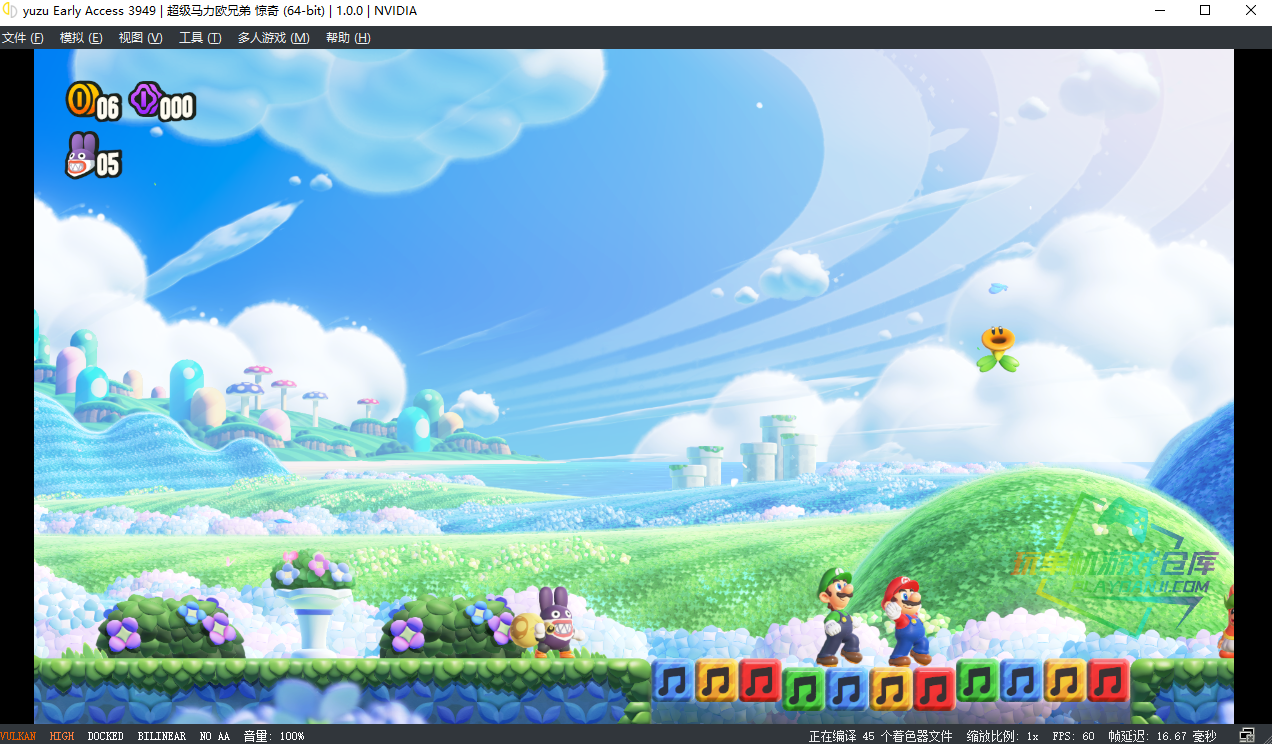Maximize the yuzu window
Image resolution: width=1272 pixels, height=744 pixels.
click(x=1205, y=11)
